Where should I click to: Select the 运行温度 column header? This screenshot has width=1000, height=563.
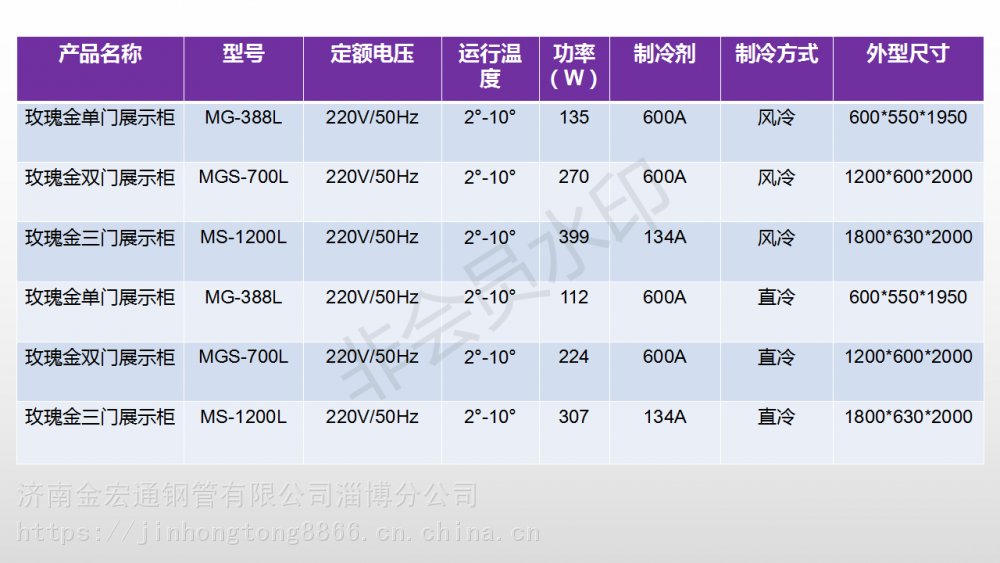pyautogui.click(x=490, y=66)
